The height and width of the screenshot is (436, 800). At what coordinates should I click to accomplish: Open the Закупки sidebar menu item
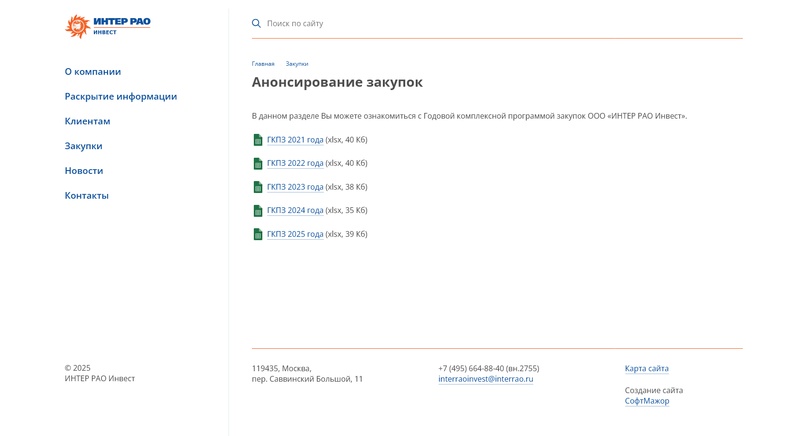[84, 146]
